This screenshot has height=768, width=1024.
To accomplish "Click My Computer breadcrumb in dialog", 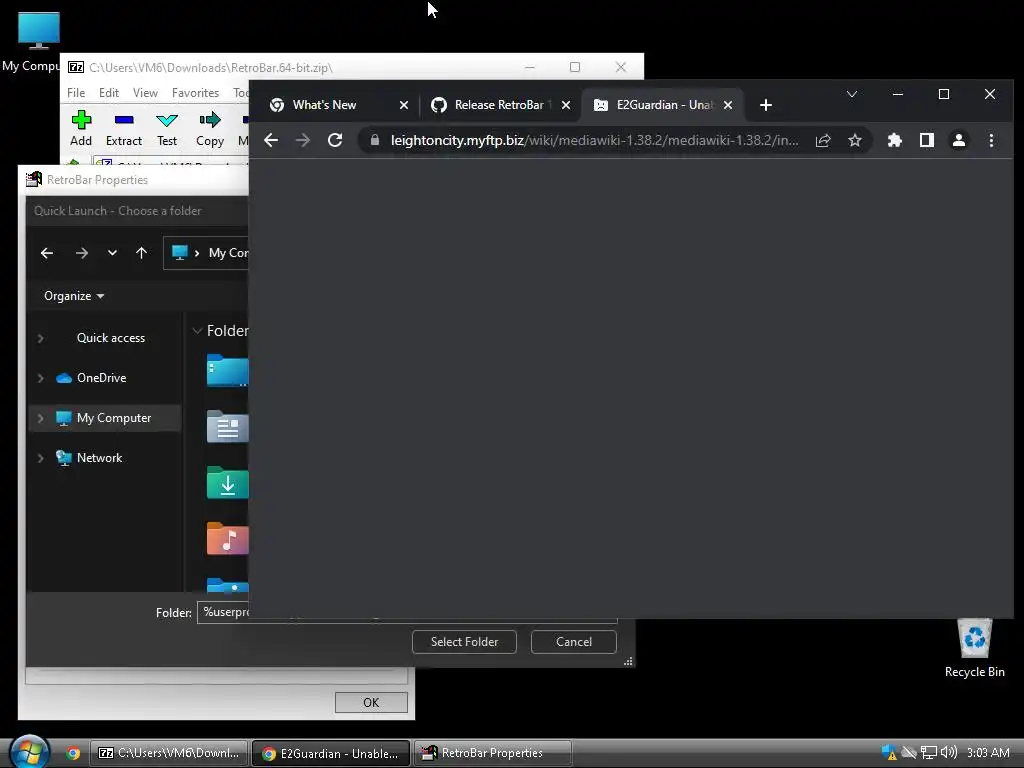I will coord(229,253).
